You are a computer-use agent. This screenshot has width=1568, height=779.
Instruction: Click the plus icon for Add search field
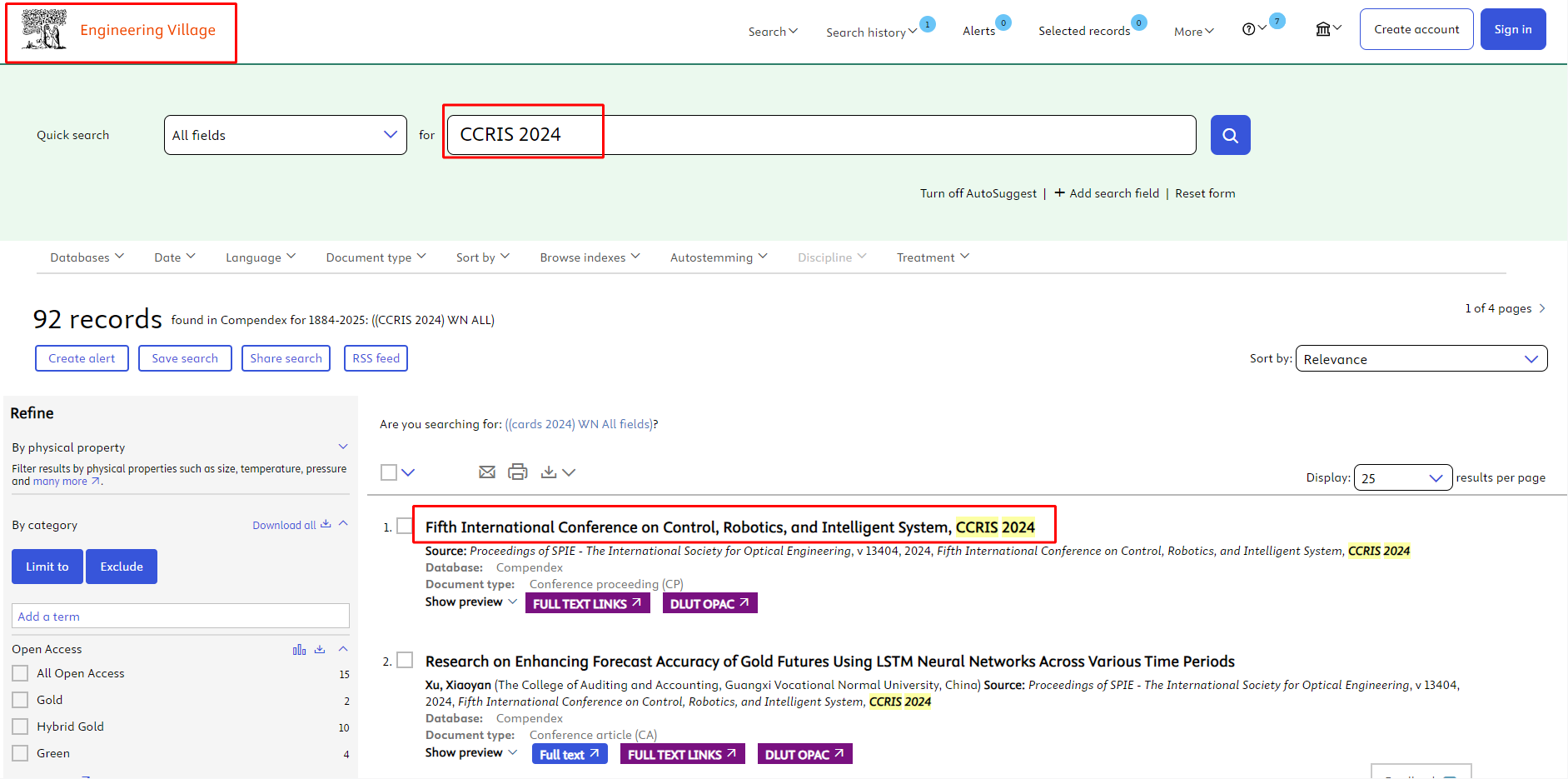click(1059, 192)
